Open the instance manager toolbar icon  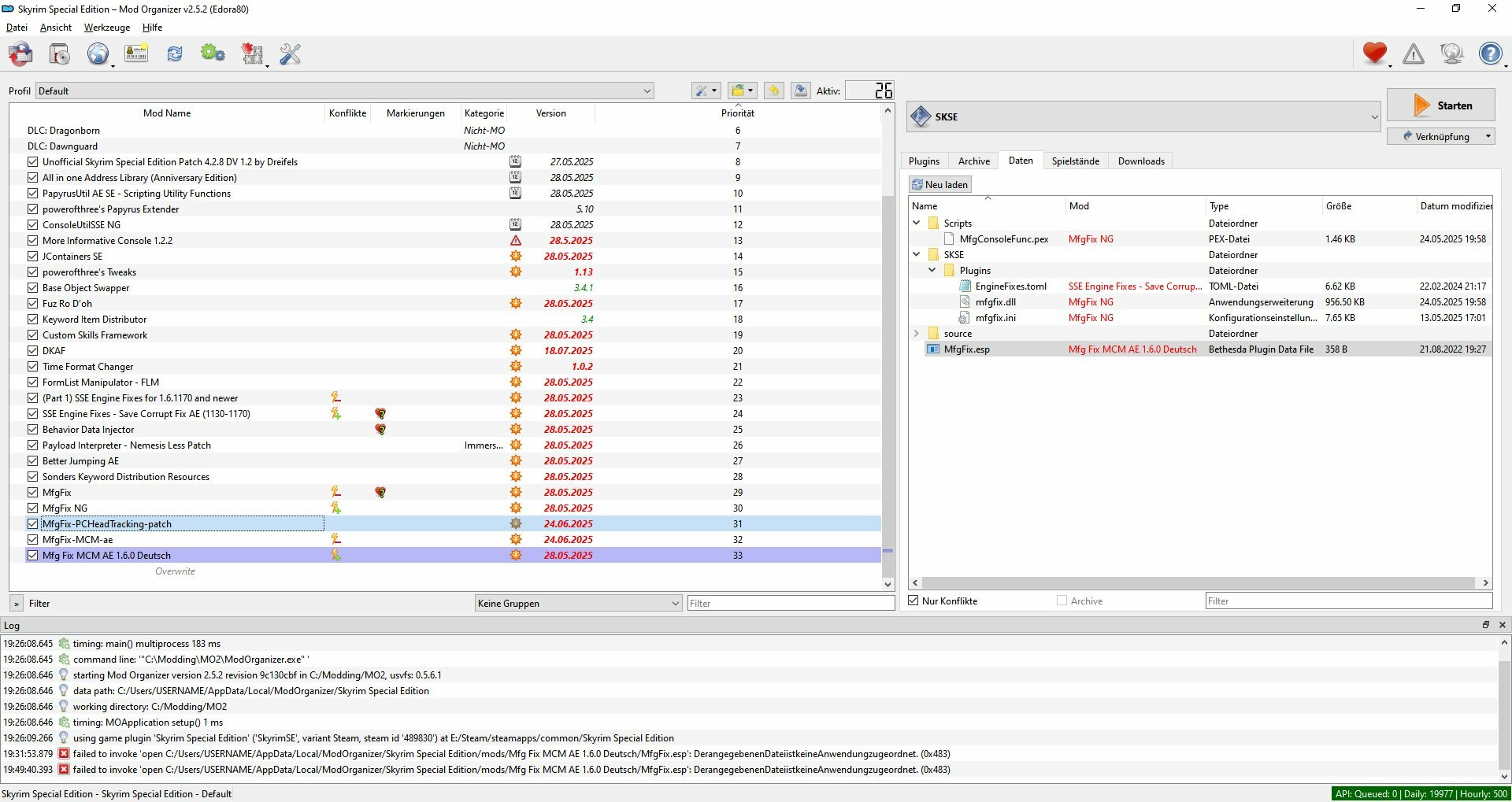click(x=21, y=54)
